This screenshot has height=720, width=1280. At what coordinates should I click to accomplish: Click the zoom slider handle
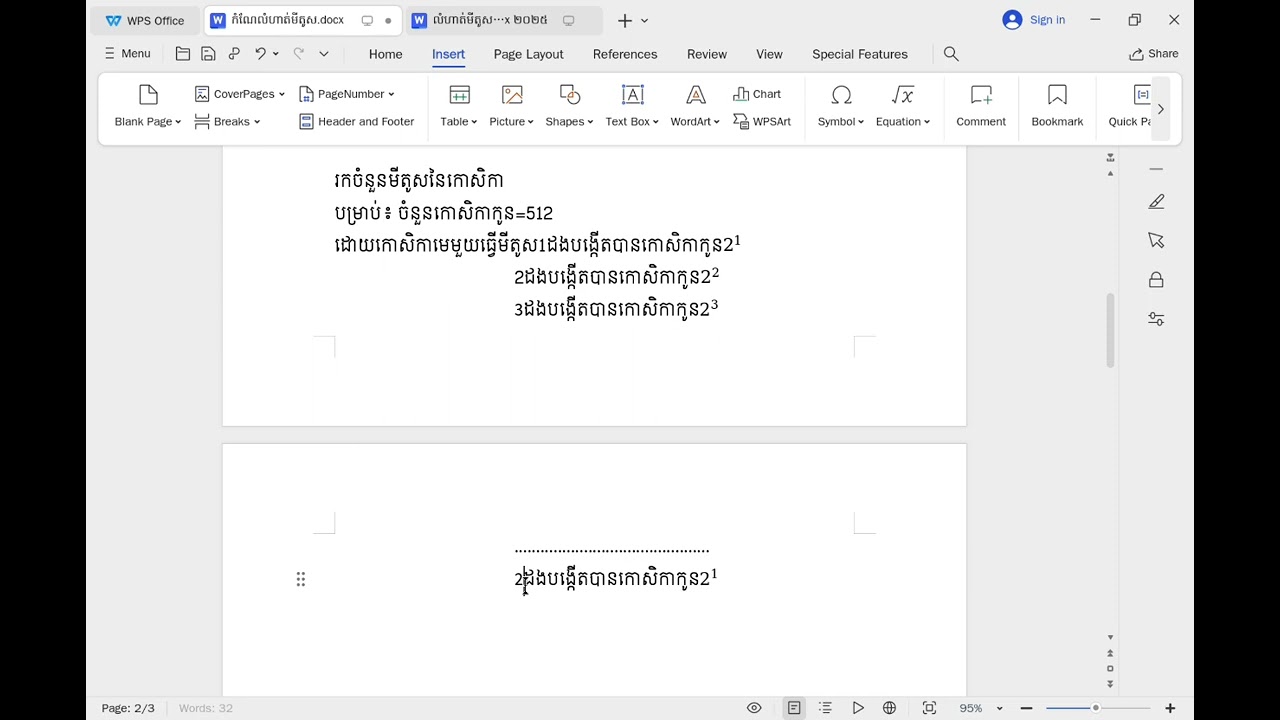click(x=1096, y=708)
